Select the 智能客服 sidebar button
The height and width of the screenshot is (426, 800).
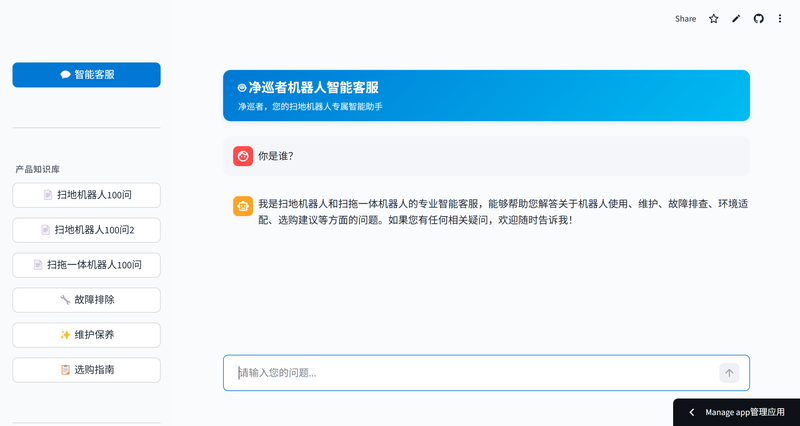click(x=86, y=74)
